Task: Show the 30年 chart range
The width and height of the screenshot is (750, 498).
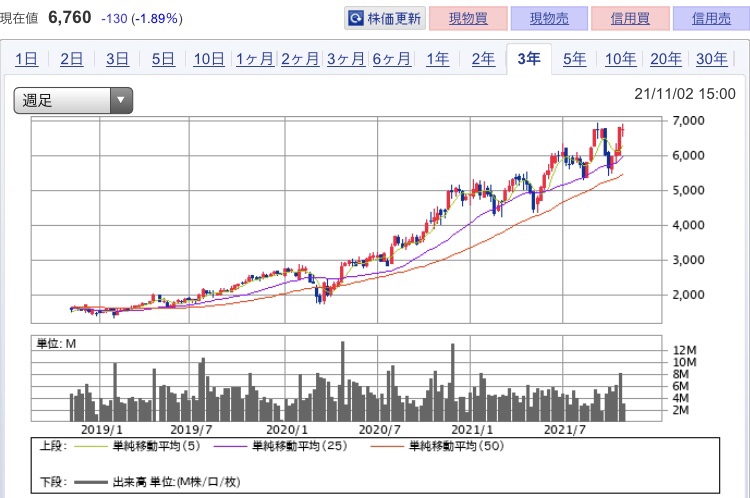Action: [x=712, y=59]
